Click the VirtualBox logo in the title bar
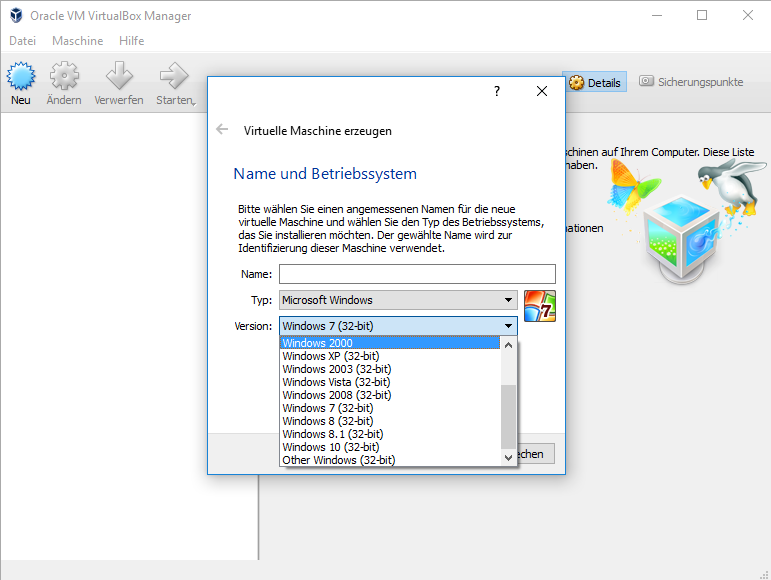Viewport: 771px width, 580px height. (x=16, y=15)
